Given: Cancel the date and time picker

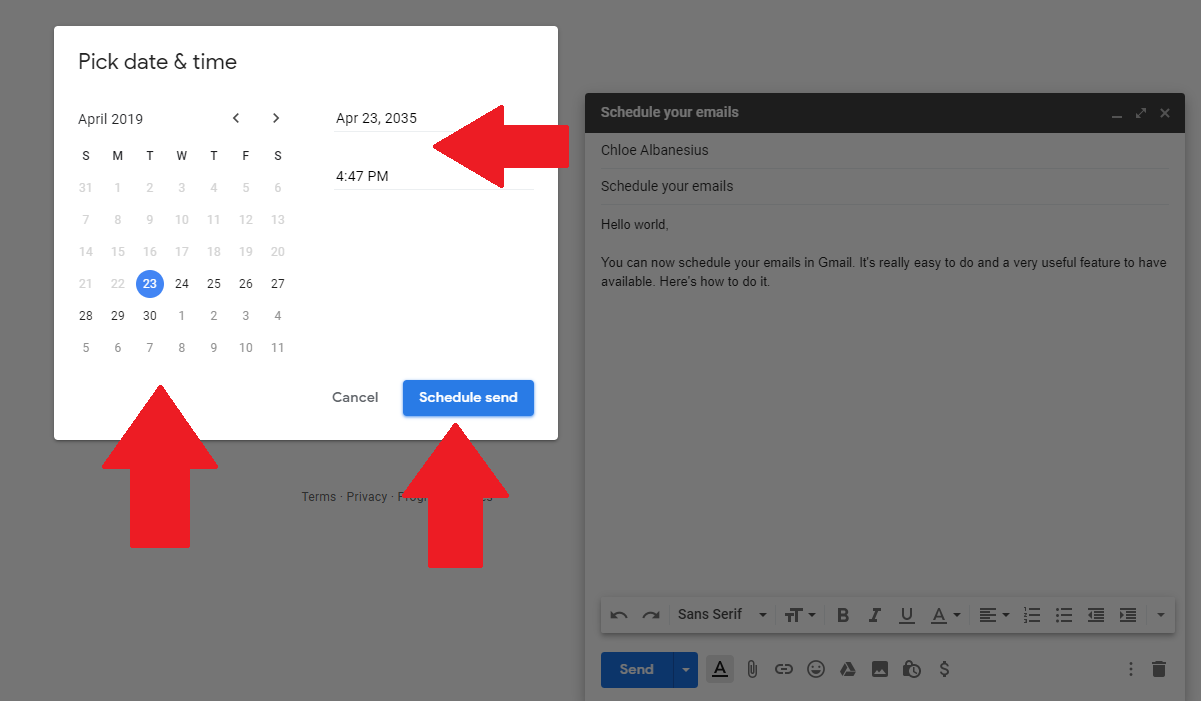Looking at the screenshot, I should coord(355,397).
